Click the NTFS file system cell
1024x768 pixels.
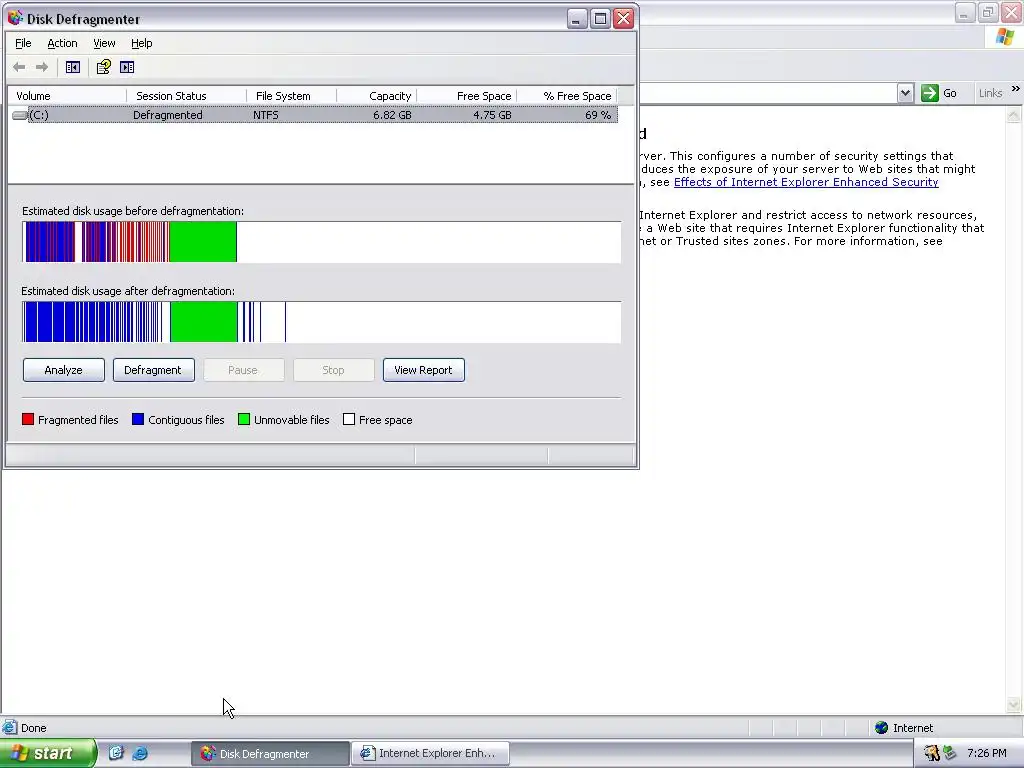point(266,115)
